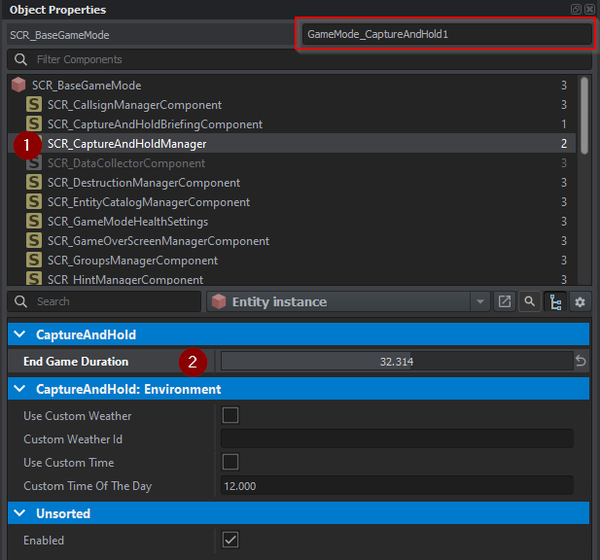
Task: Select SCR_CaptureAndHoldManager in component list
Action: click(x=127, y=144)
